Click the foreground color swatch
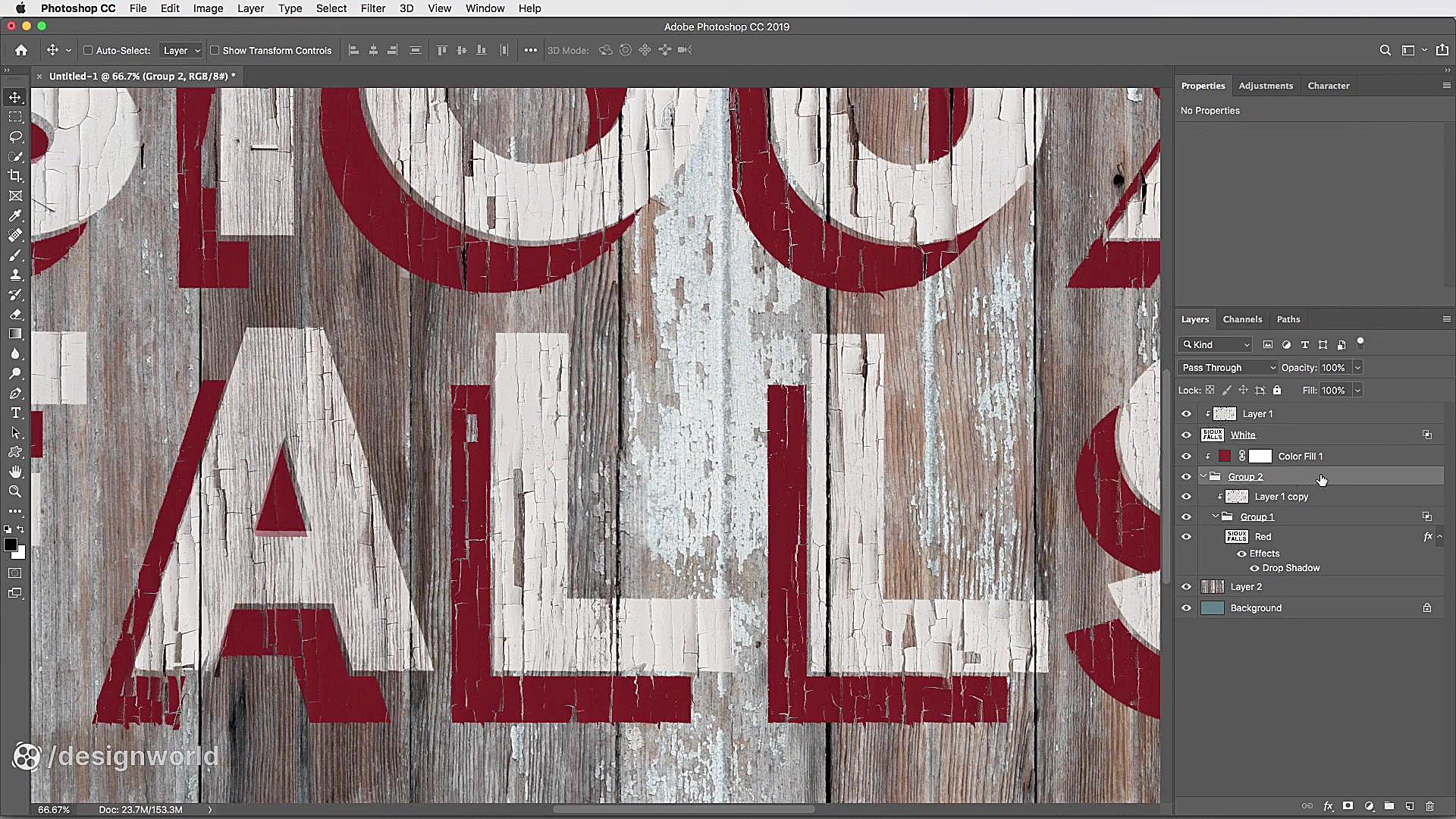Screen dimensions: 1456x819 coord(11,545)
